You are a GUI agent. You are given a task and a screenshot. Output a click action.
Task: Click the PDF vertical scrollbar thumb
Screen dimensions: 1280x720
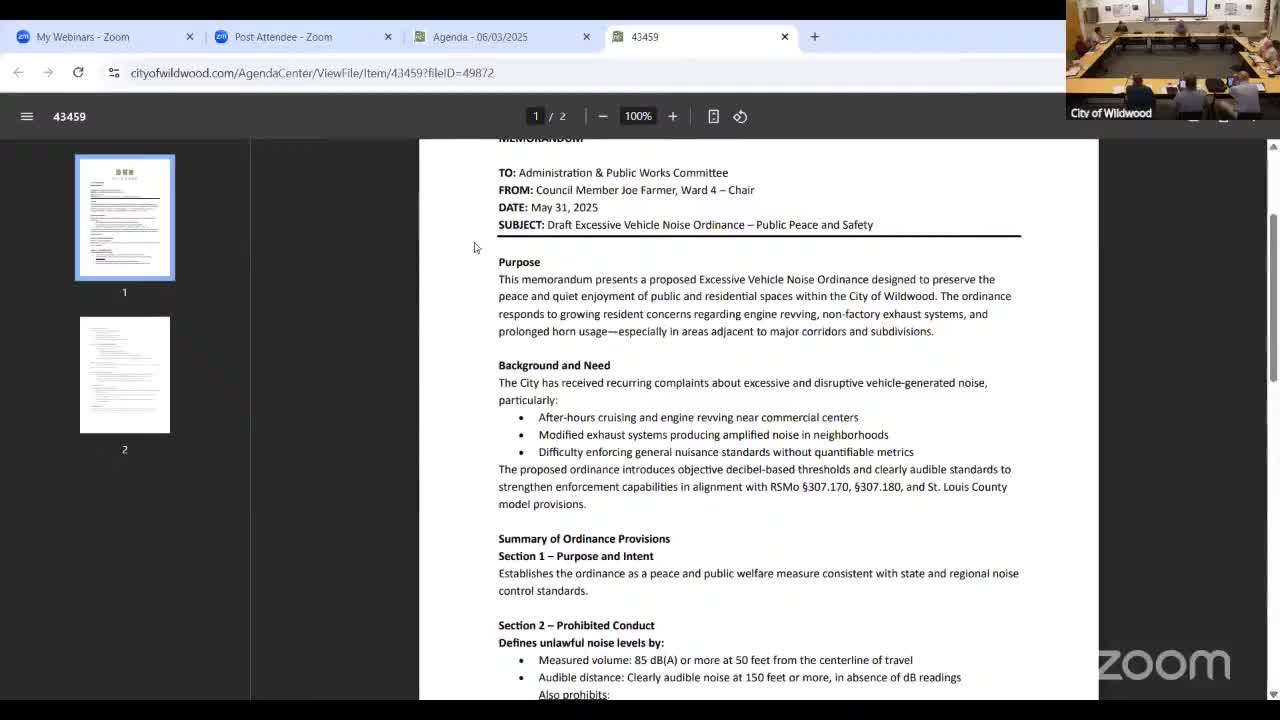coord(1273,297)
